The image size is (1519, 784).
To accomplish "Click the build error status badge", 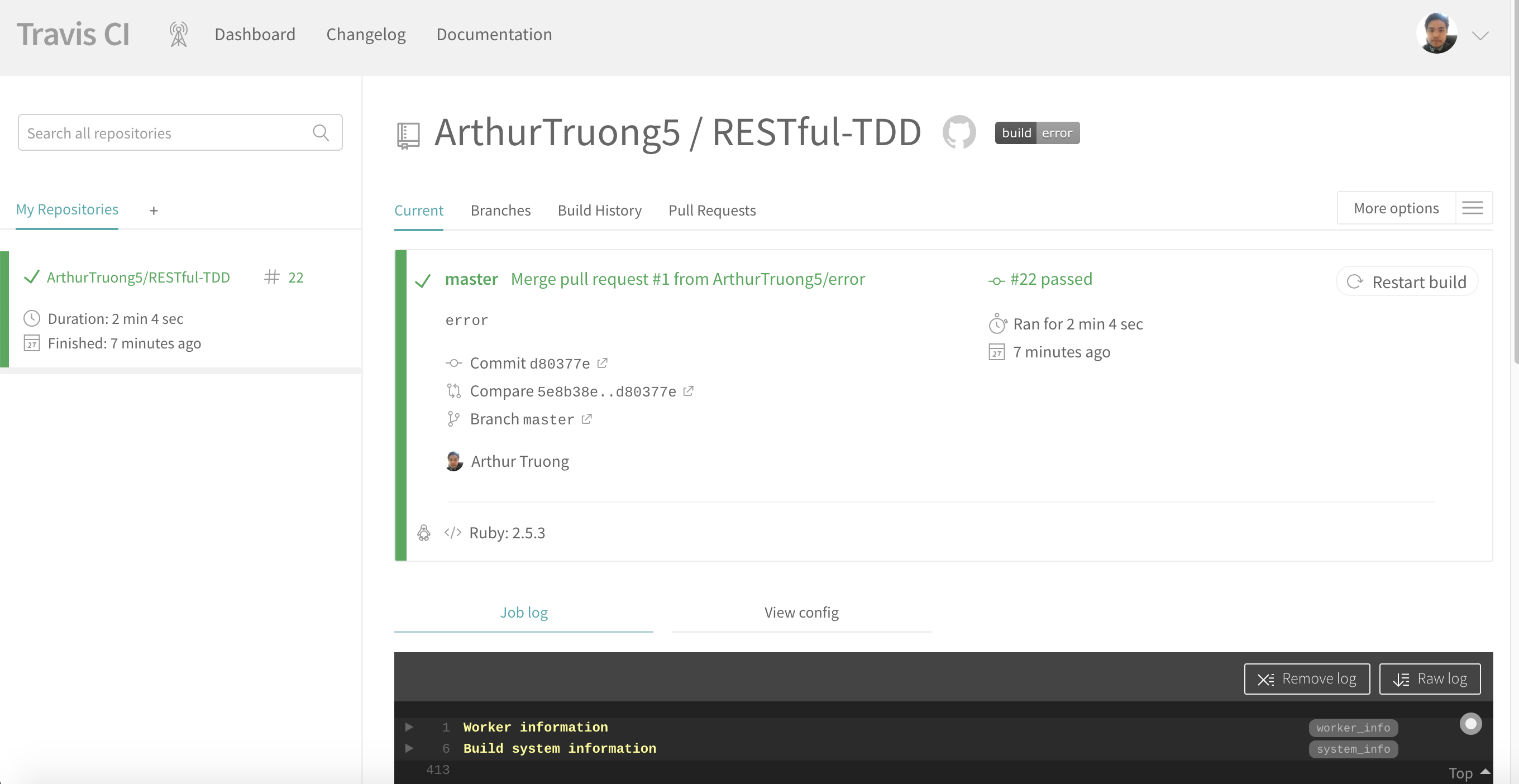I will point(1036,133).
